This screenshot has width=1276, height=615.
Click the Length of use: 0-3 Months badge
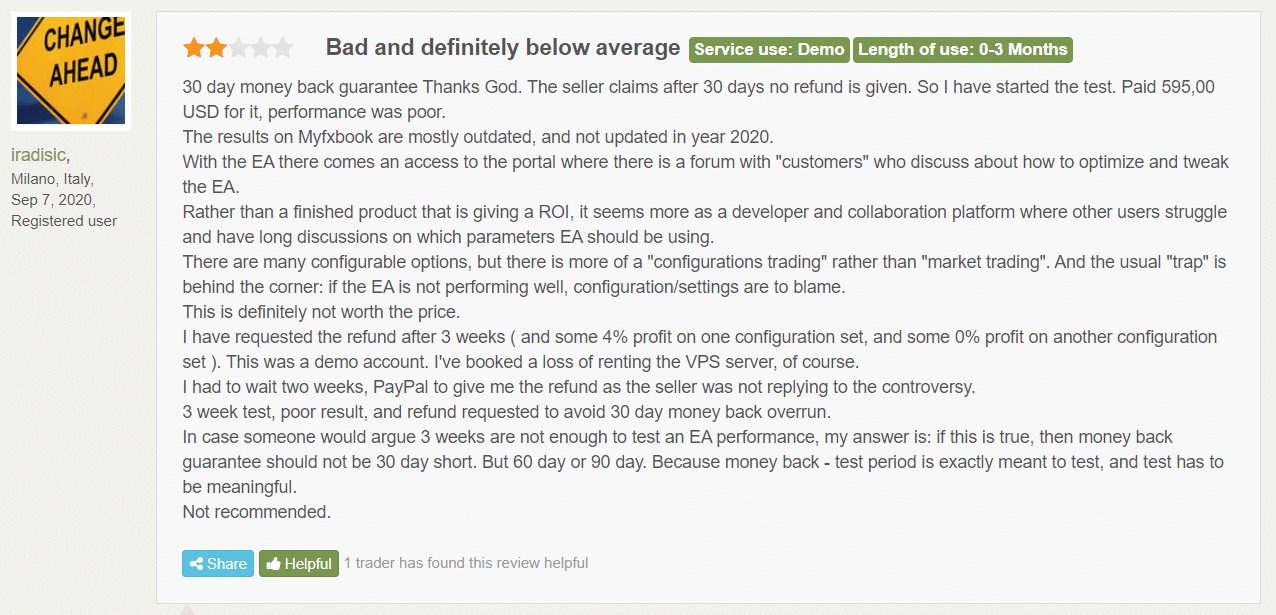pos(963,49)
